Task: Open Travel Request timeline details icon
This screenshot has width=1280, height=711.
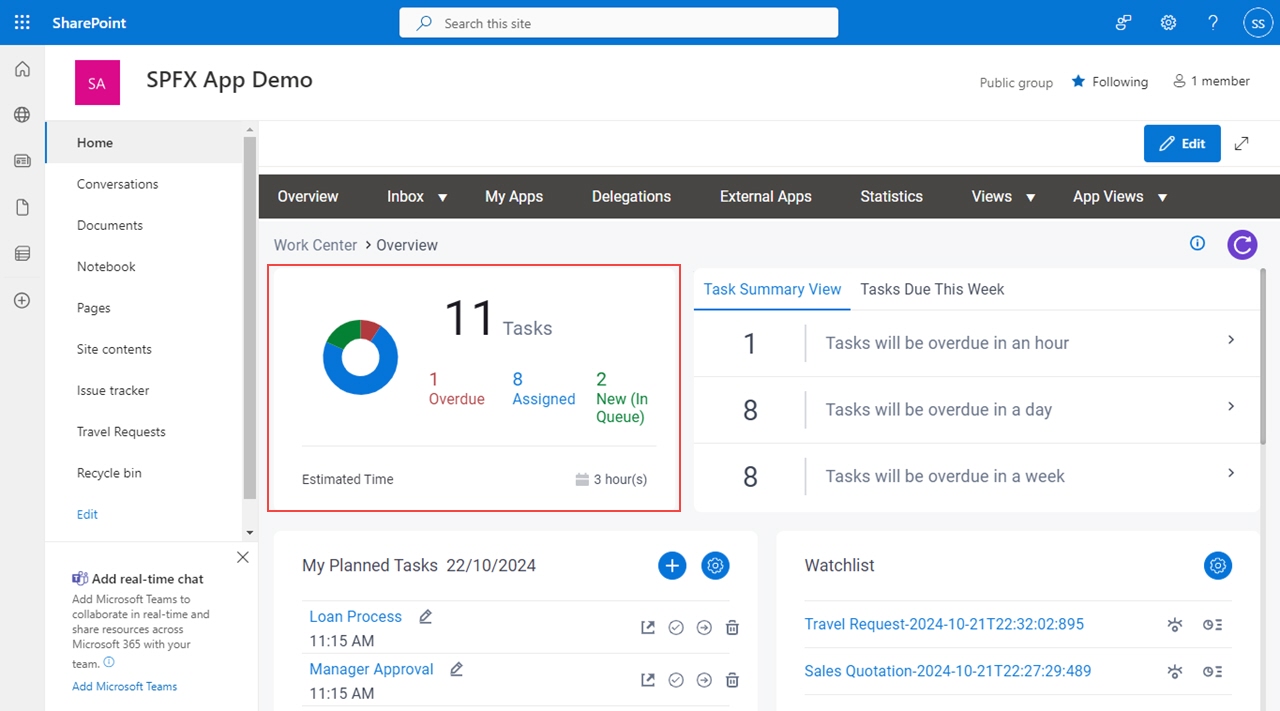Action: [x=1213, y=625]
